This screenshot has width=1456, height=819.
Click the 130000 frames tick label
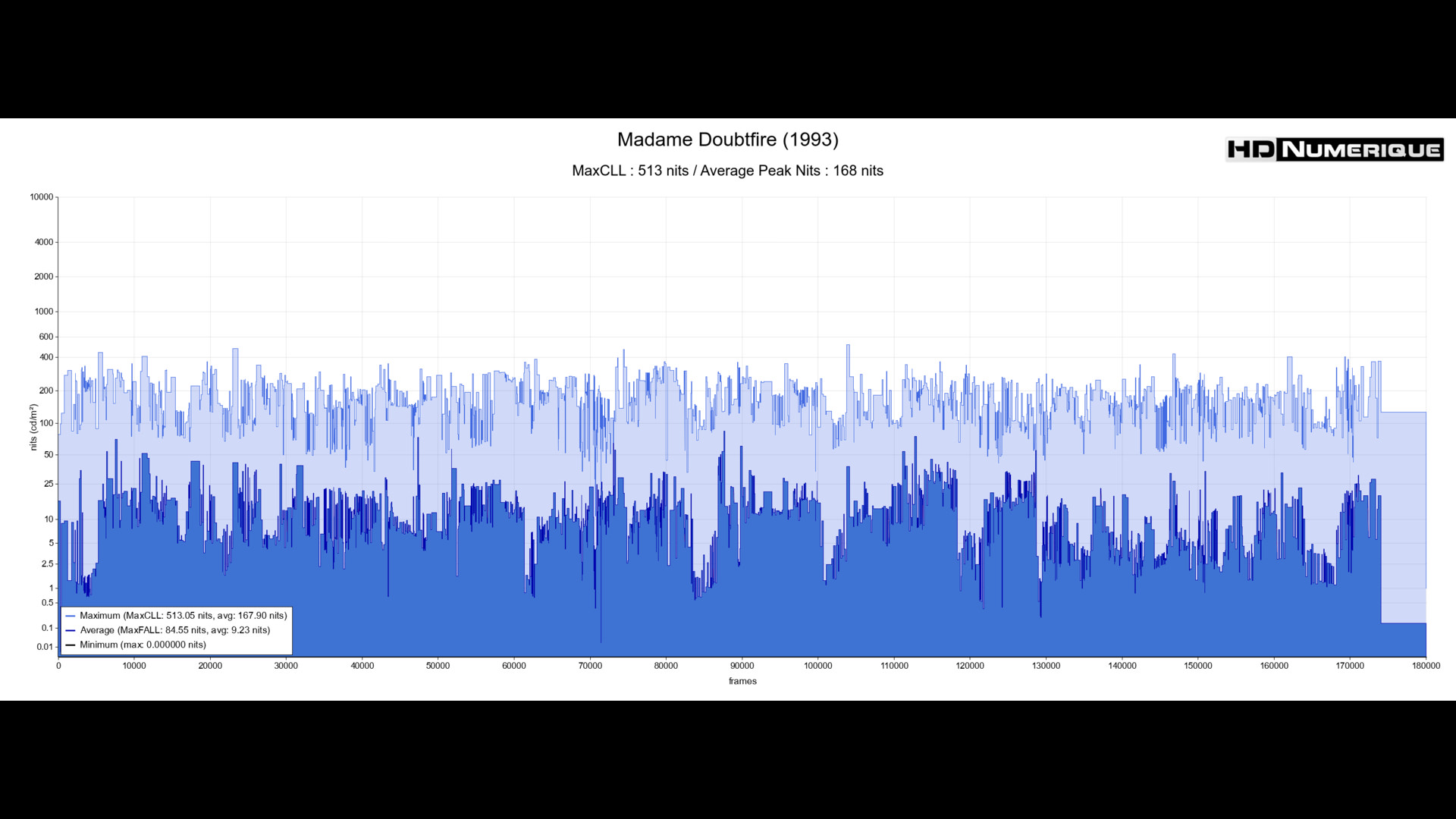click(x=1046, y=666)
